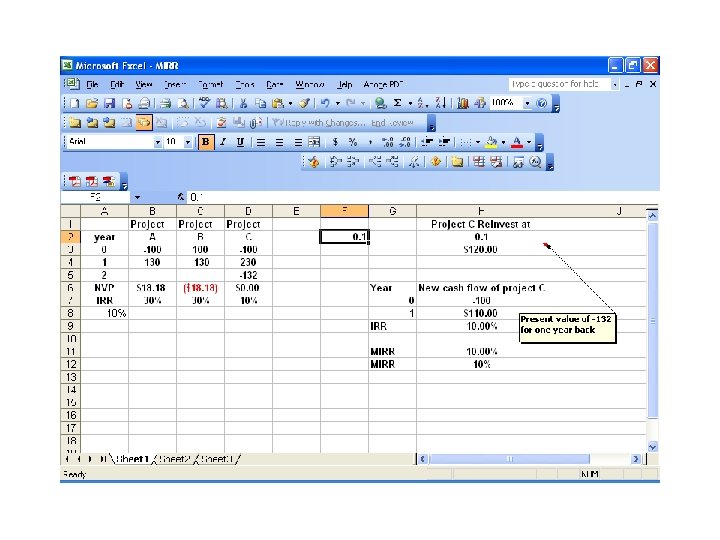The width and height of the screenshot is (720, 540).
Task: Click the Save icon in the toolbar
Action: pyautogui.click(x=109, y=104)
